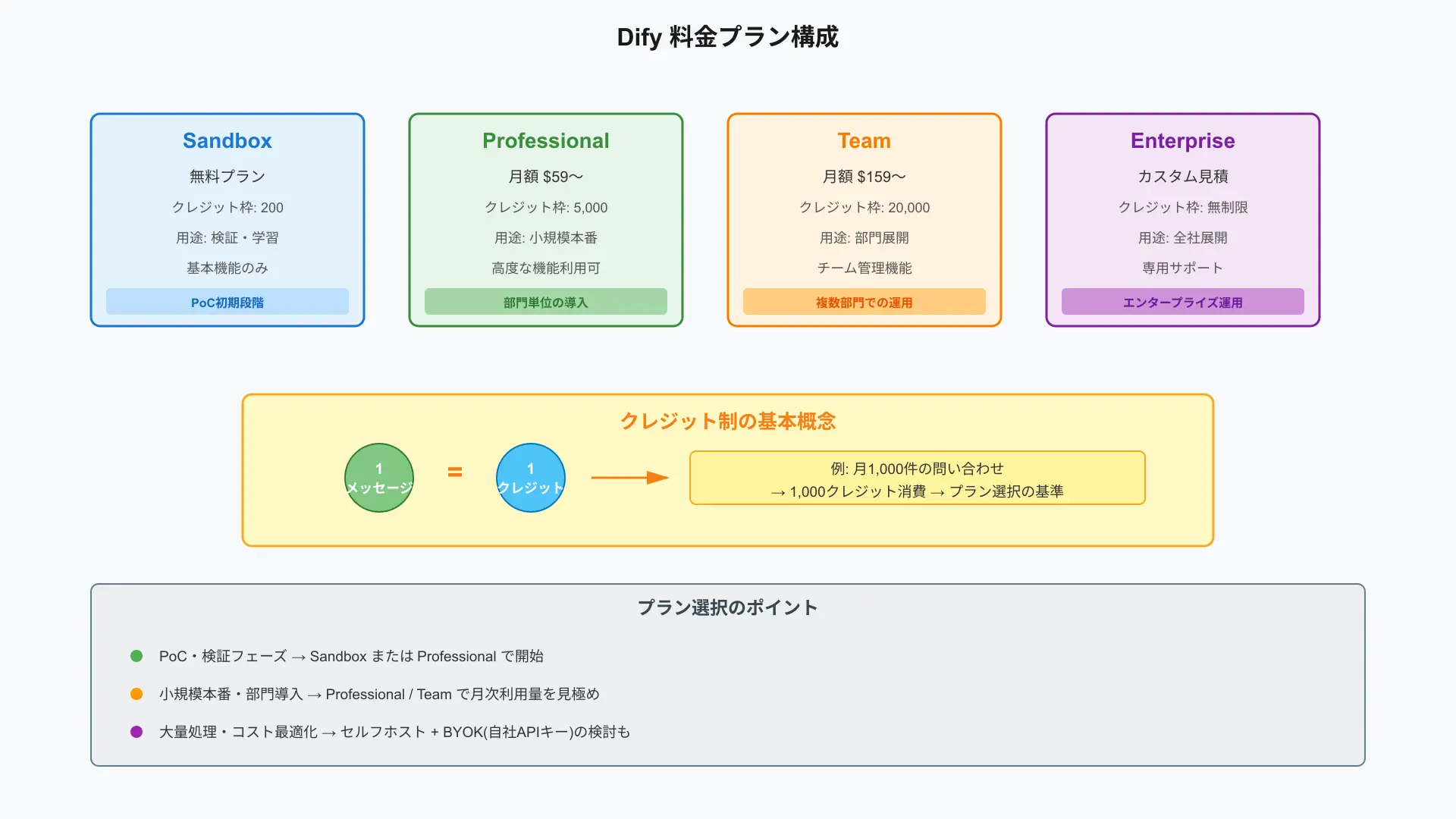Image resolution: width=1456 pixels, height=819 pixels.
Task: Click the 'クレジット制の基本概念' heading
Action: [728, 422]
